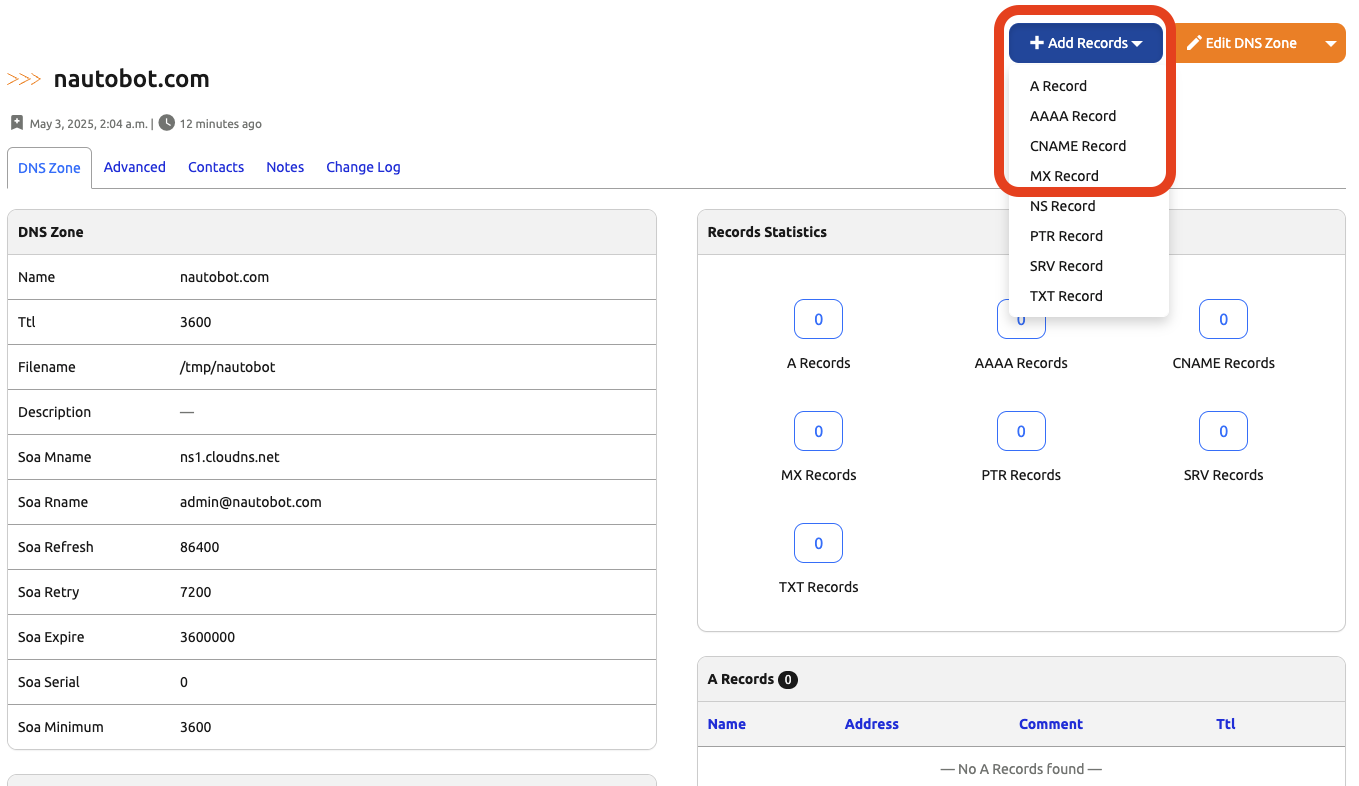1359x786 pixels.
Task: Select CNAME Record menu entry
Action: [1077, 146]
